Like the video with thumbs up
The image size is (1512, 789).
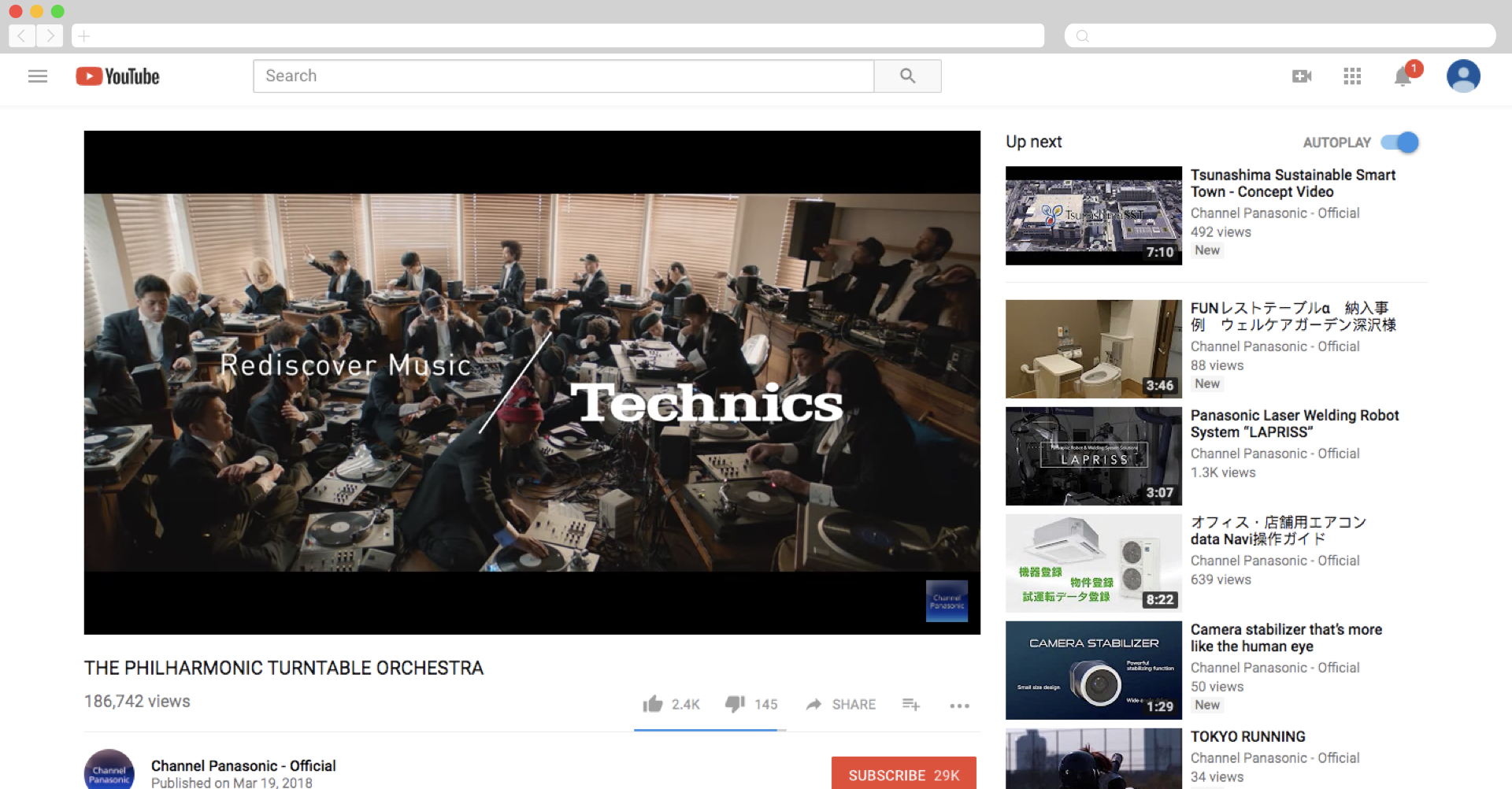point(653,703)
